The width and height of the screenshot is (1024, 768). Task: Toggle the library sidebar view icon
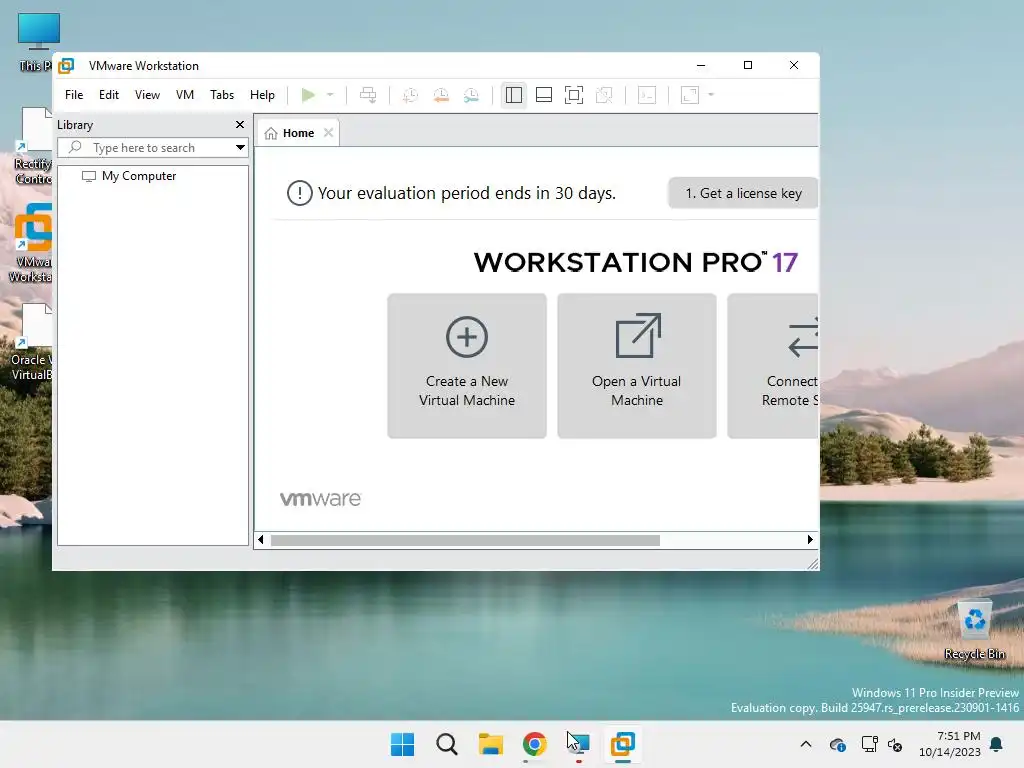[x=514, y=95]
